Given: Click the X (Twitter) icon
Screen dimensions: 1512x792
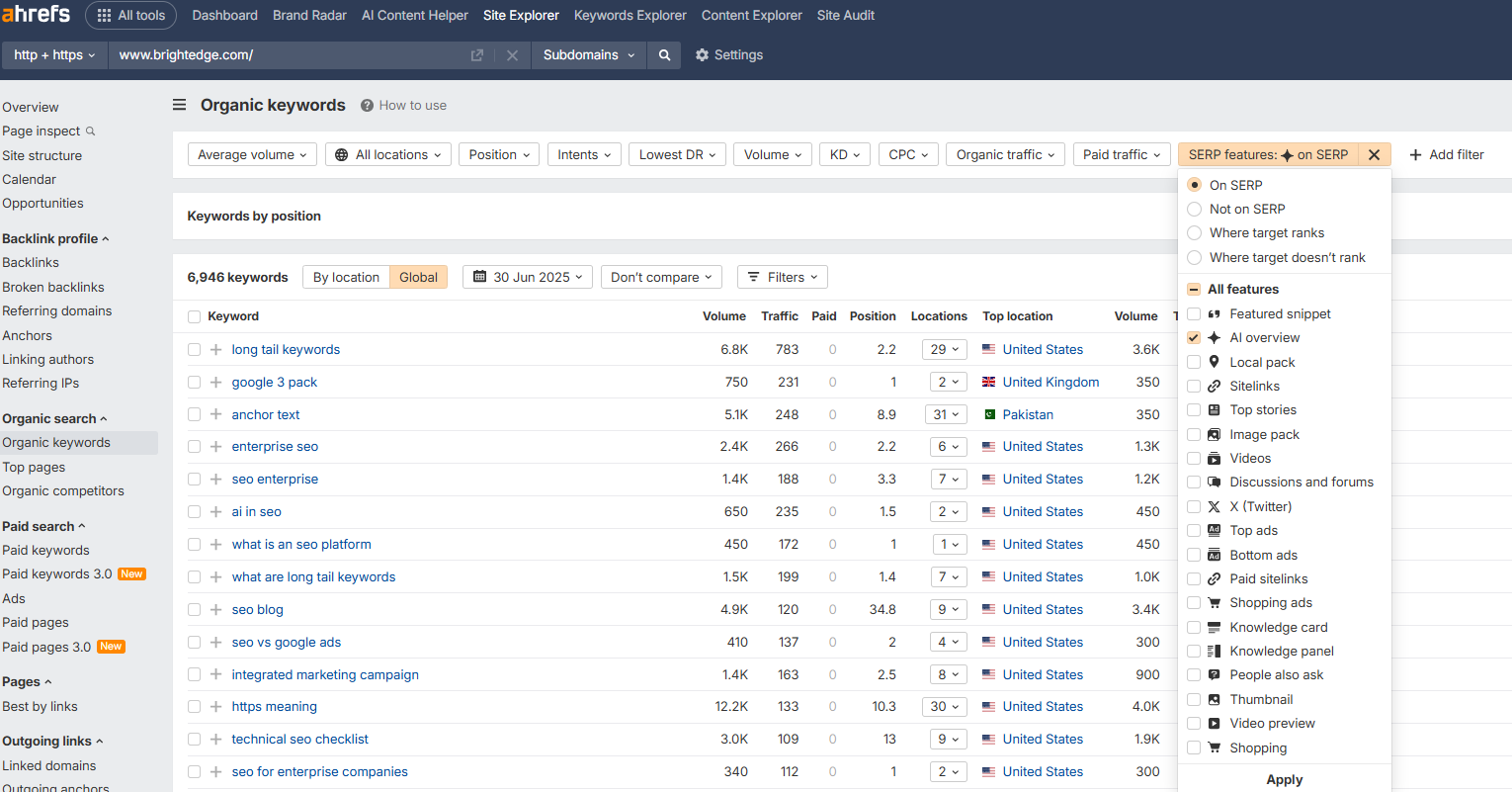Looking at the screenshot, I should [1215, 506].
